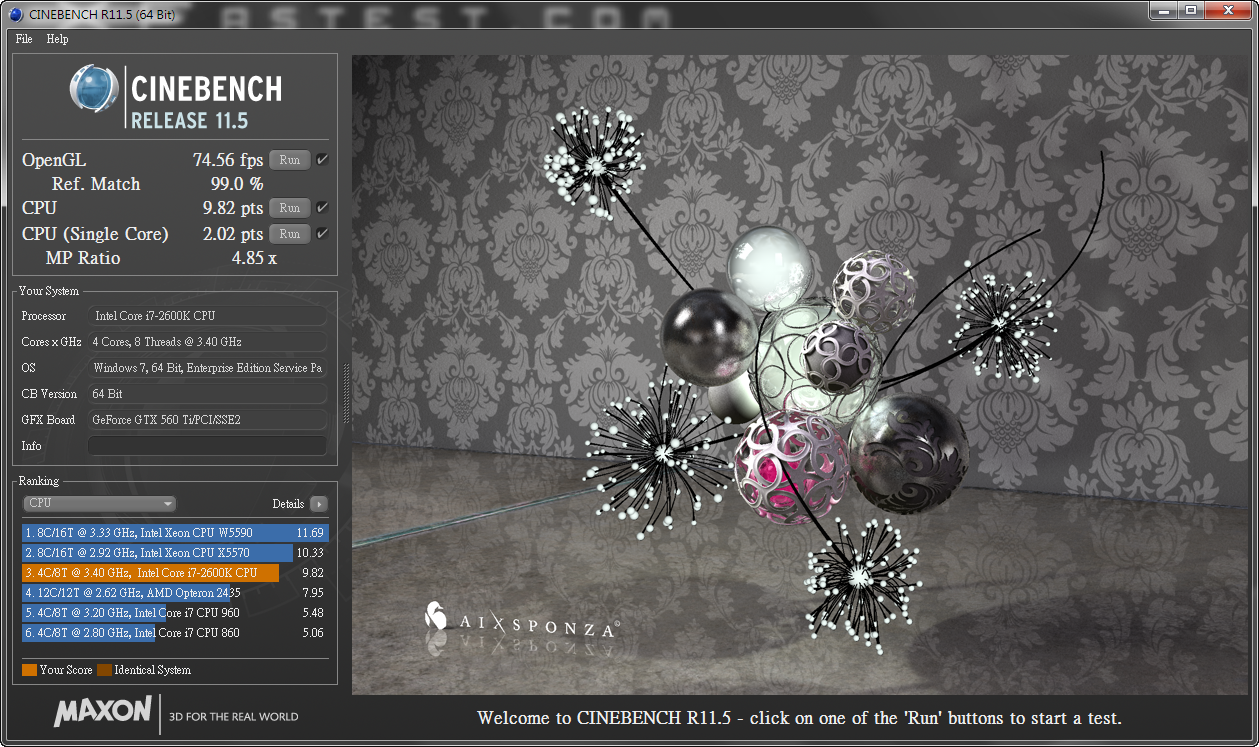Click the Details arrow button in Ranking
The image size is (1259, 747).
[x=319, y=504]
